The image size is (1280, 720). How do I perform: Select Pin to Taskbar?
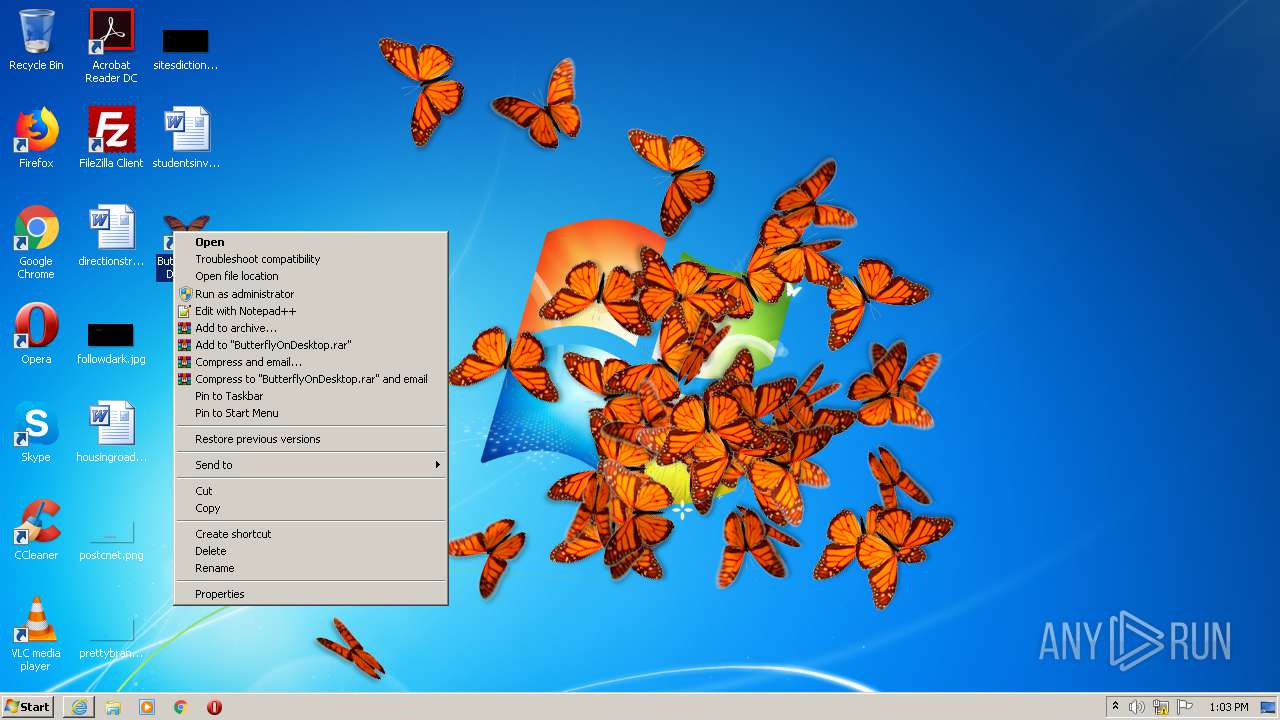click(x=311, y=396)
